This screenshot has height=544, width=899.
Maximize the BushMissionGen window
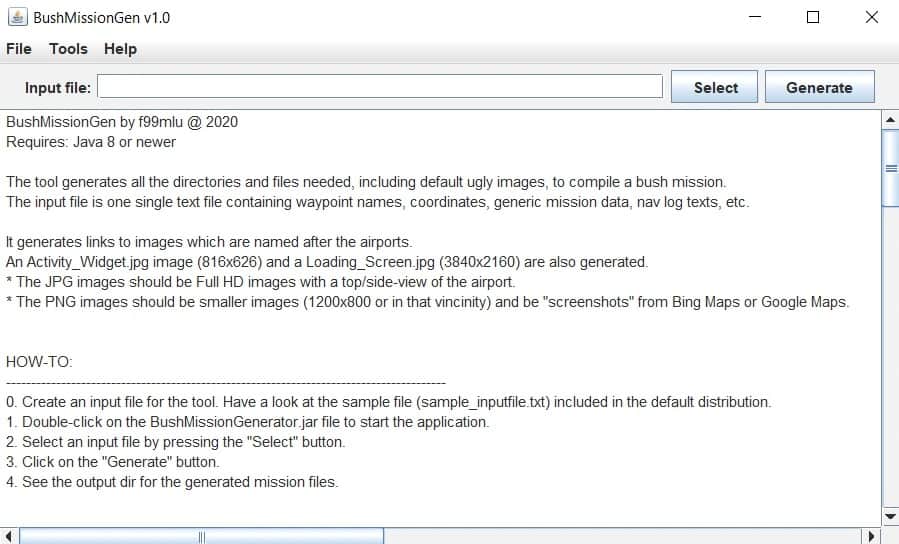click(813, 17)
